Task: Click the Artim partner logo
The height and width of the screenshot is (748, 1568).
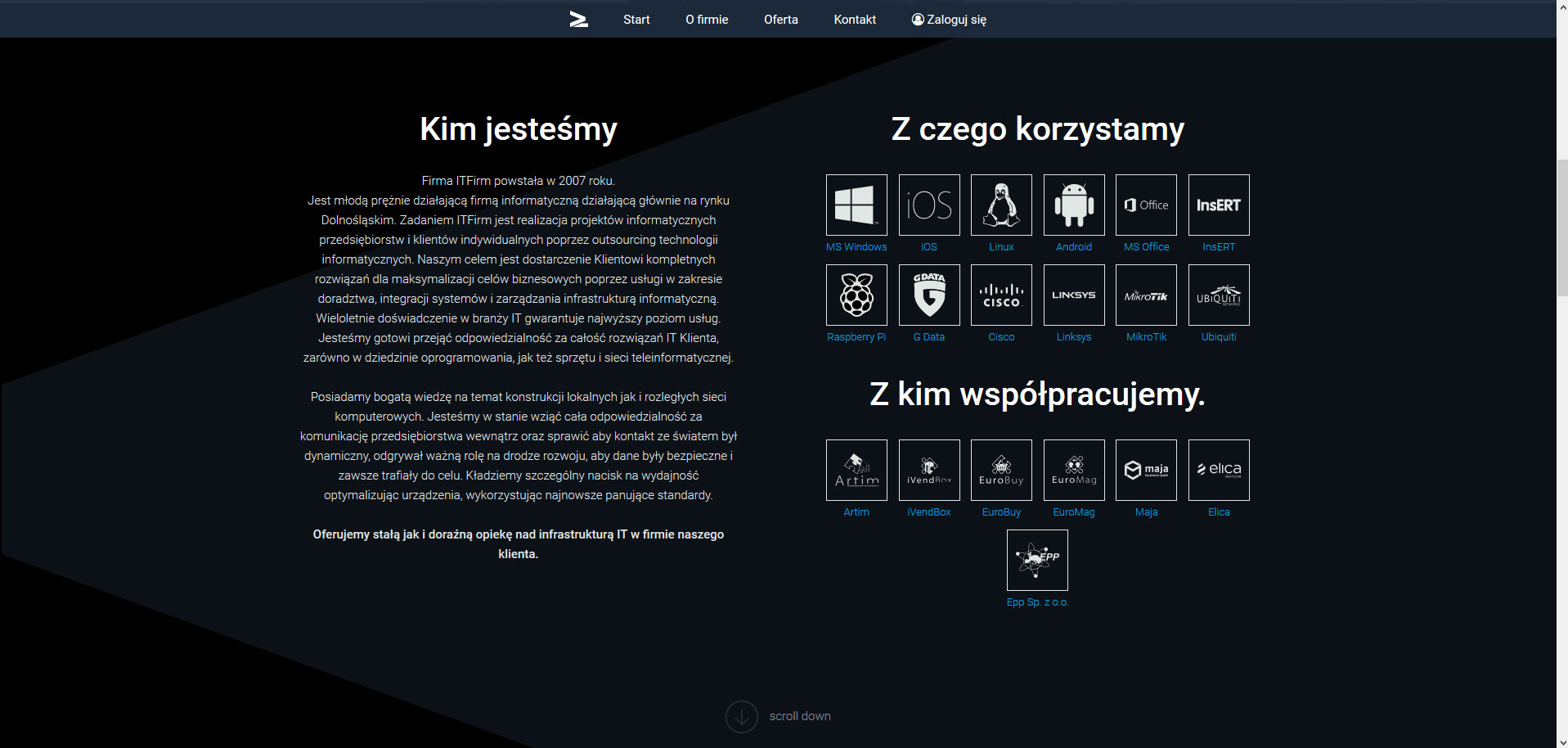Action: pos(856,470)
